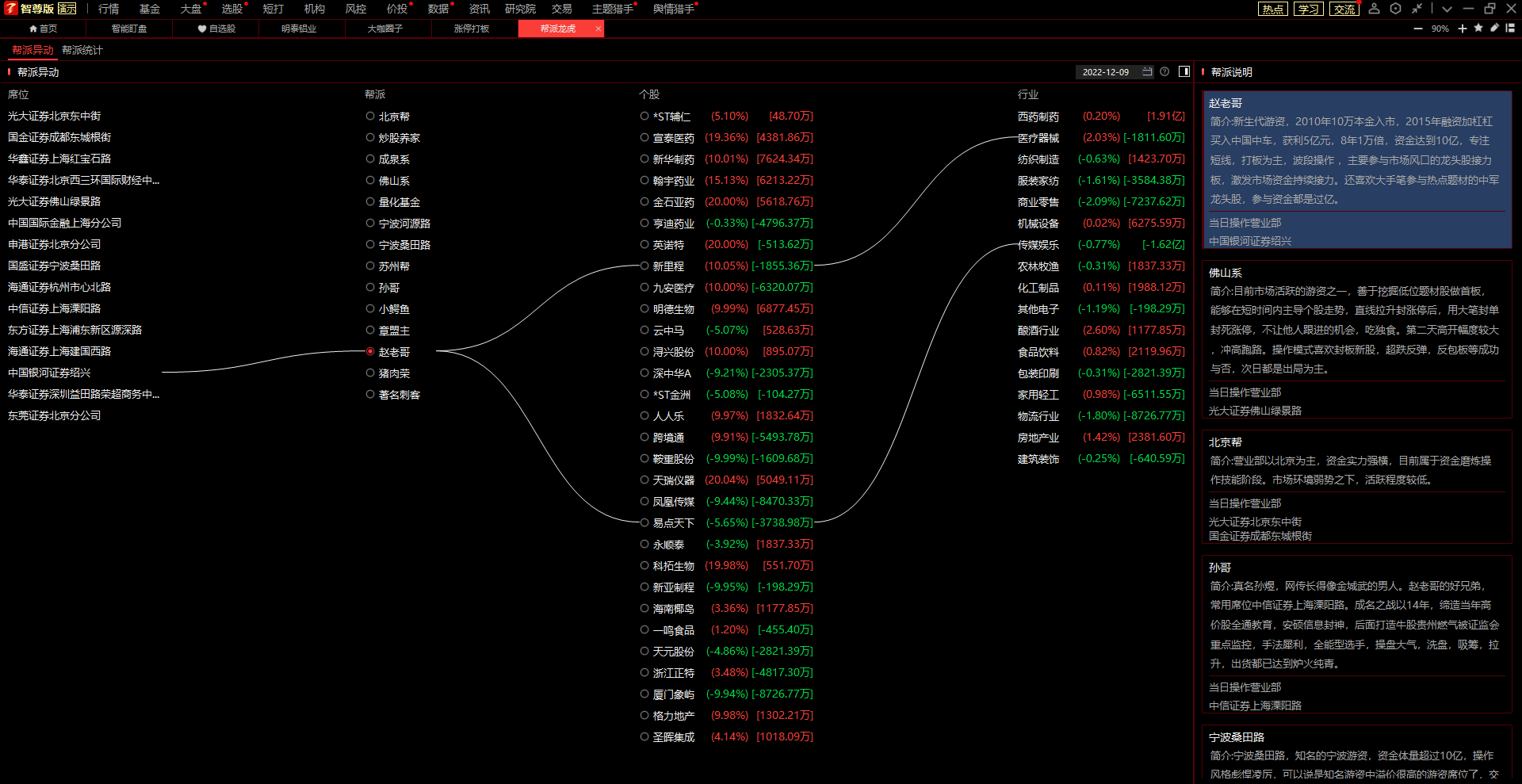Select the 猪肉荣 radio button
1522x784 pixels.
point(370,373)
